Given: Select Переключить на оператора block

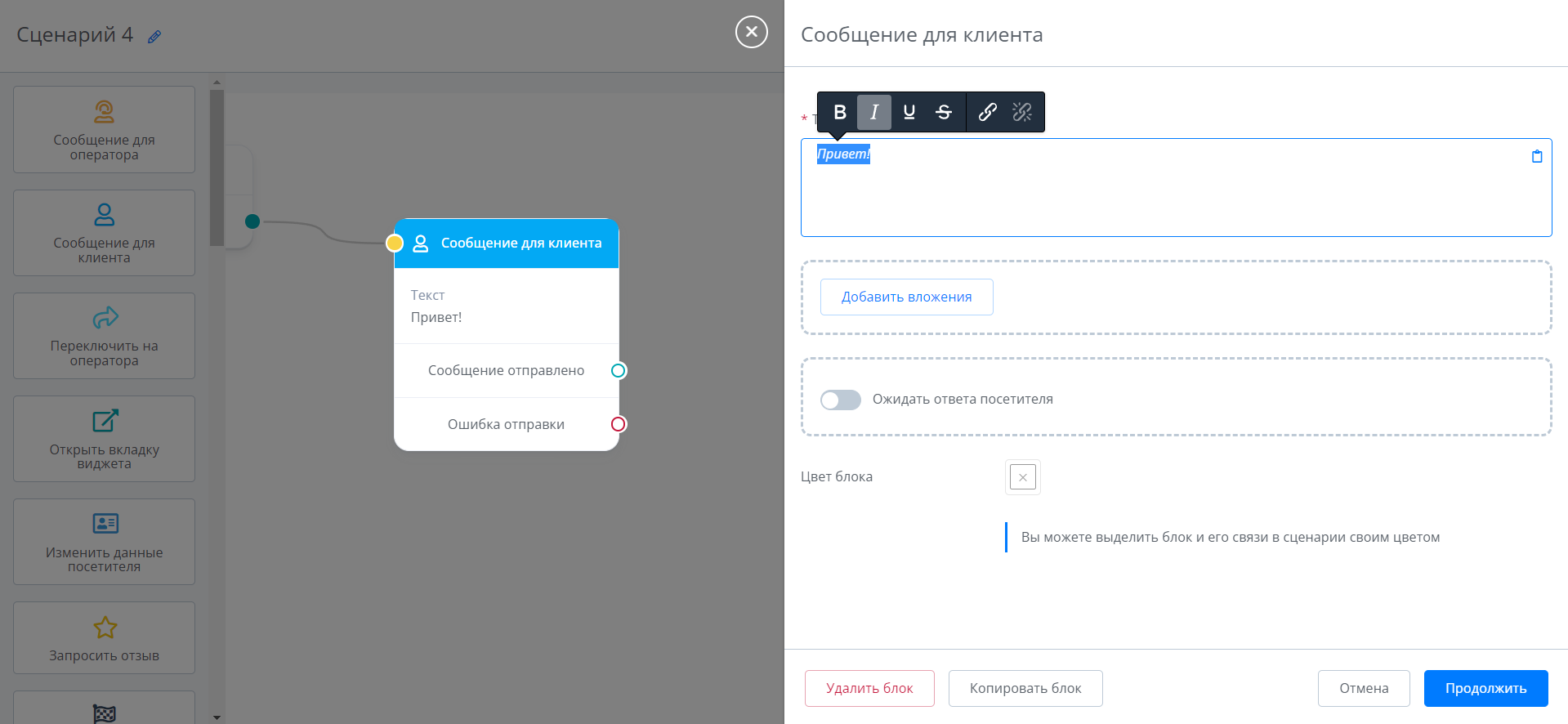Looking at the screenshot, I should tap(105, 336).
